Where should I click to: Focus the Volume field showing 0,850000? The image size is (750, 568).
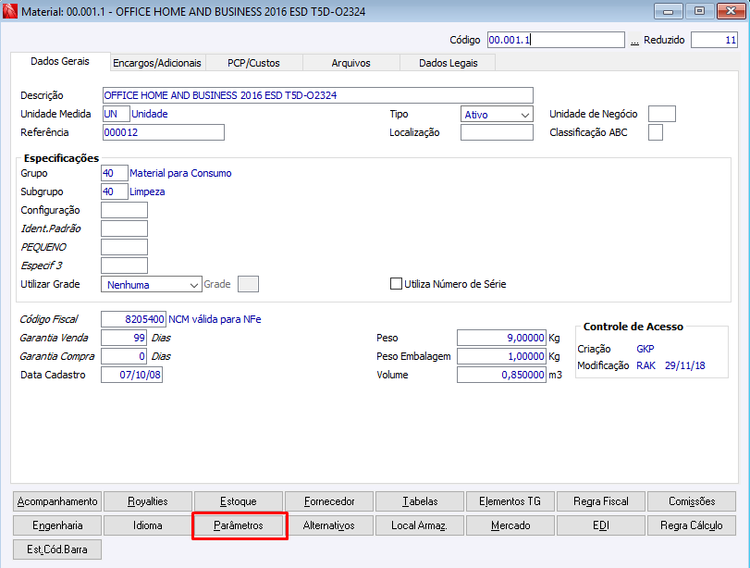[x=501, y=375]
